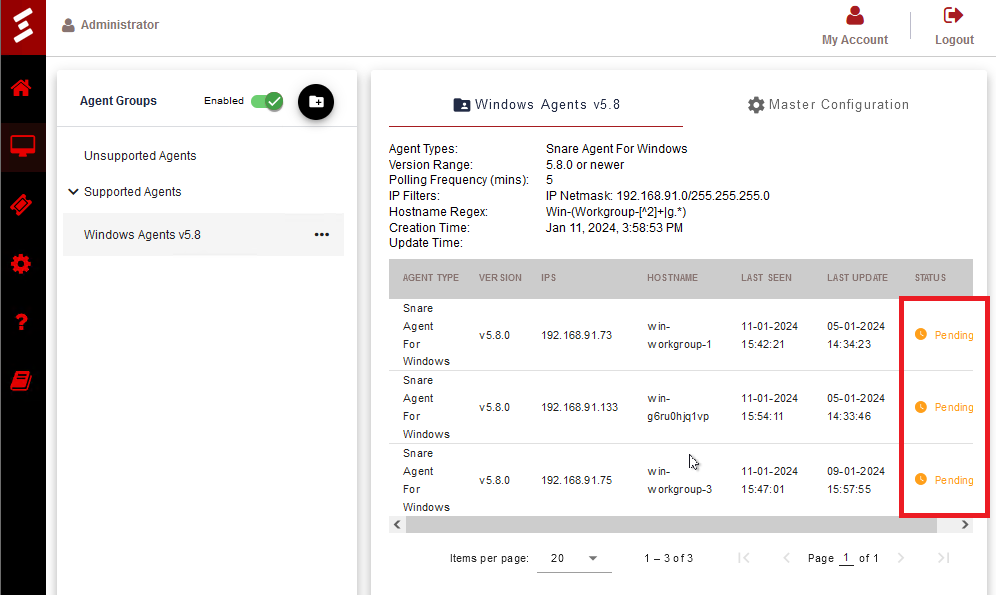Screen dimensions: 996x595
Task: Open the documentation book icon in sidebar
Action: [x=21, y=381]
